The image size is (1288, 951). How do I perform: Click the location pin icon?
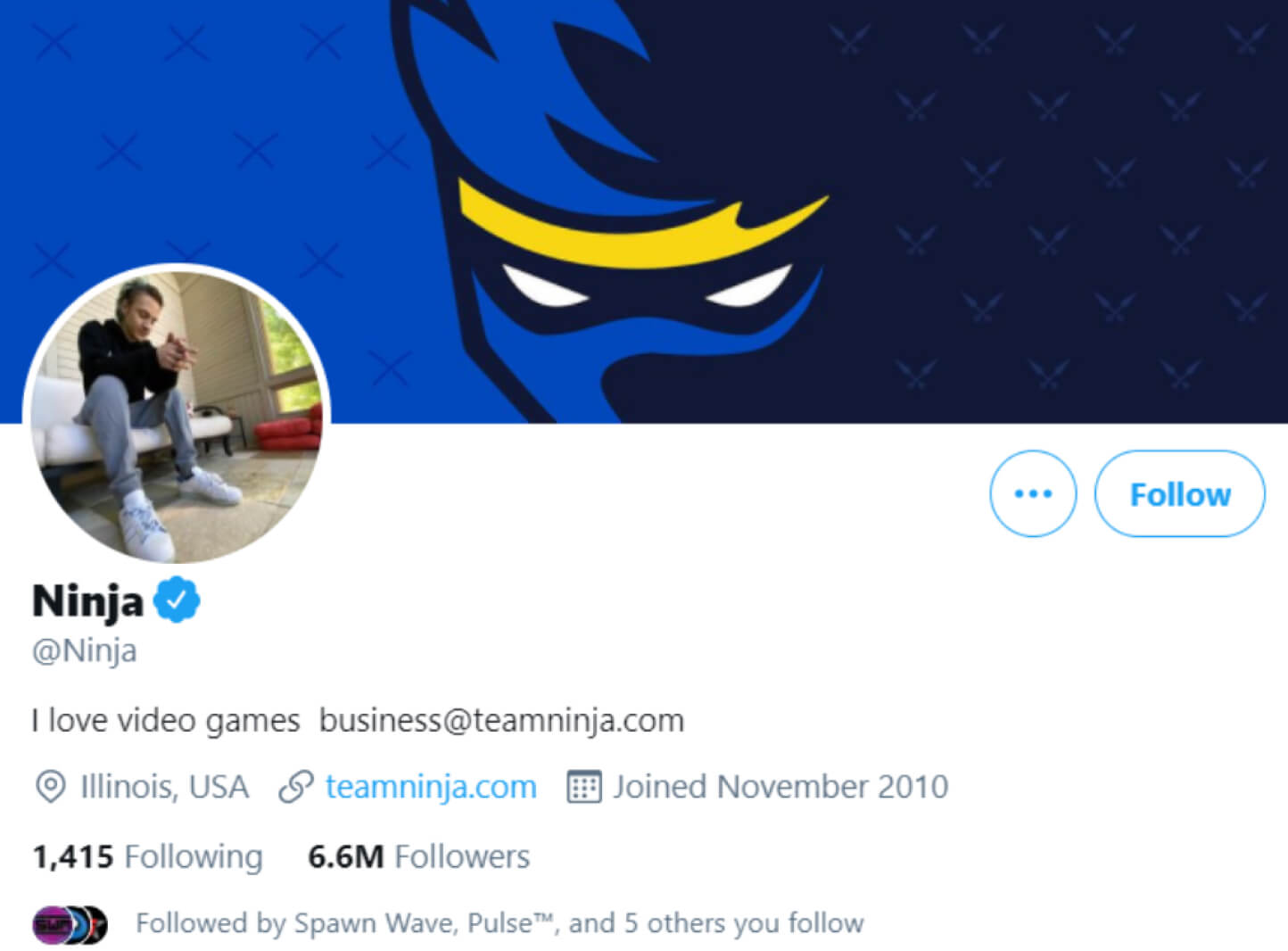click(50, 787)
